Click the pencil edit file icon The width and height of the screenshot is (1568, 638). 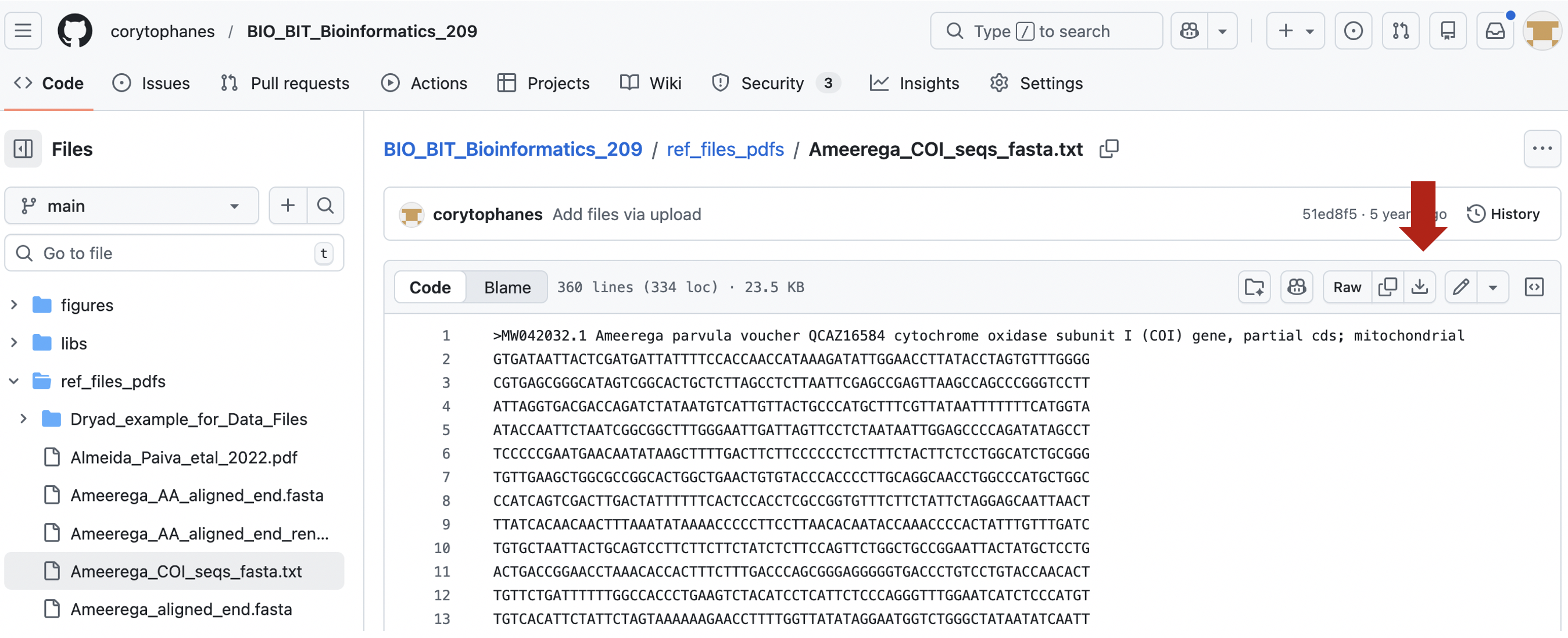(x=1461, y=288)
